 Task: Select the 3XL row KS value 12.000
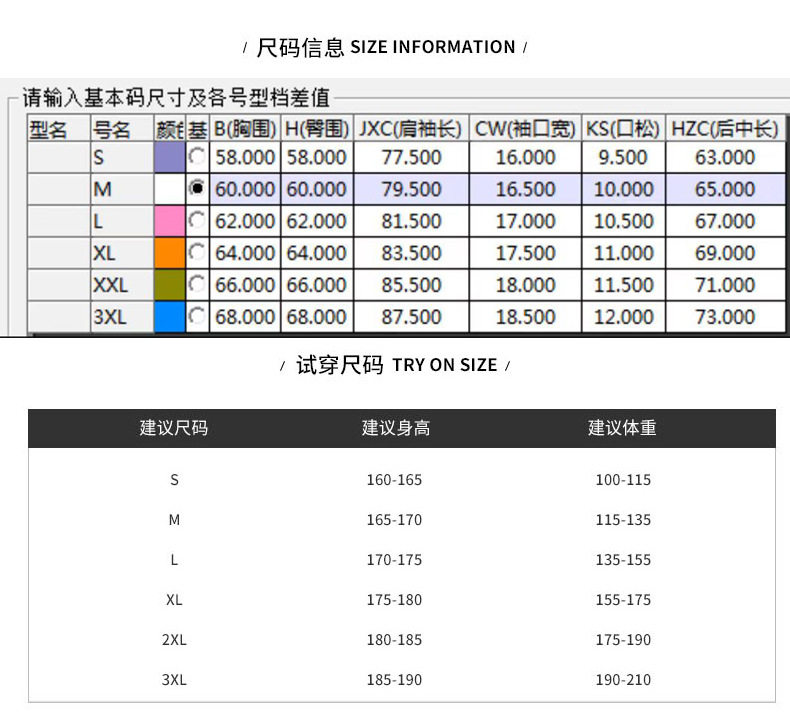(623, 317)
